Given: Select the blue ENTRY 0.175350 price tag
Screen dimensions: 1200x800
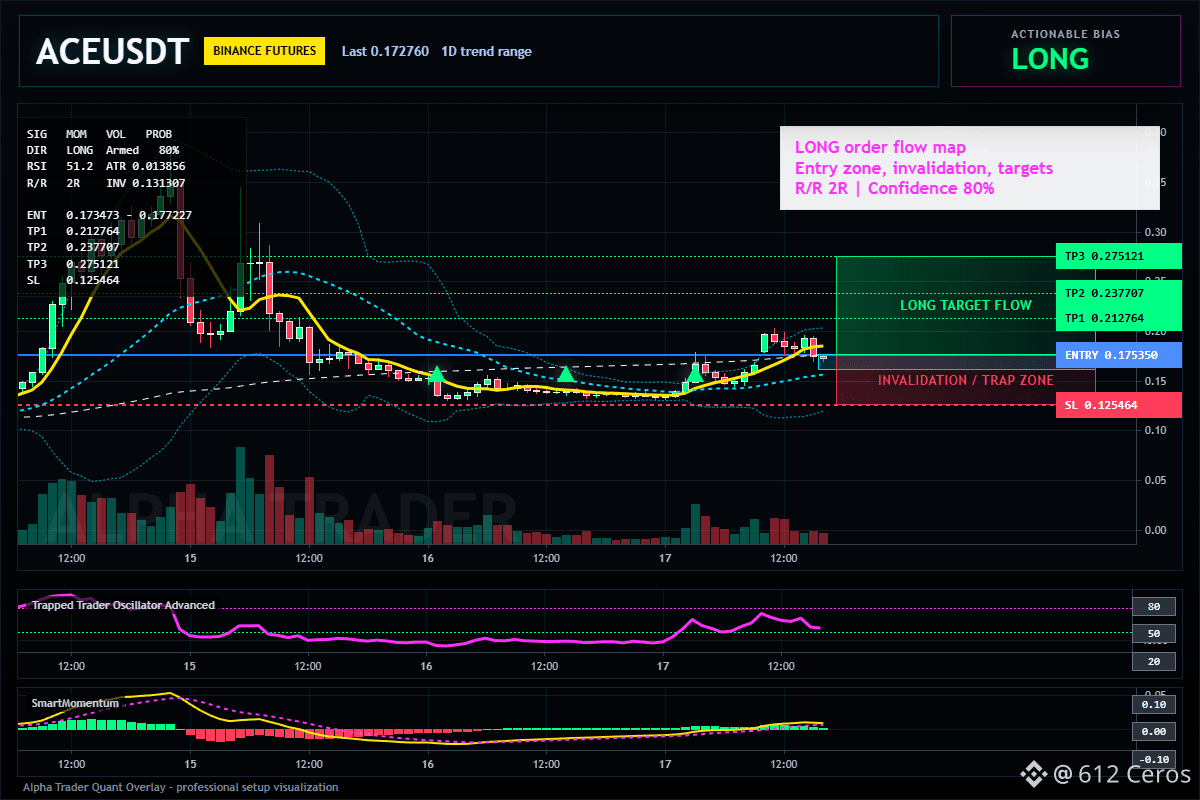Looking at the screenshot, I should coord(1118,355).
